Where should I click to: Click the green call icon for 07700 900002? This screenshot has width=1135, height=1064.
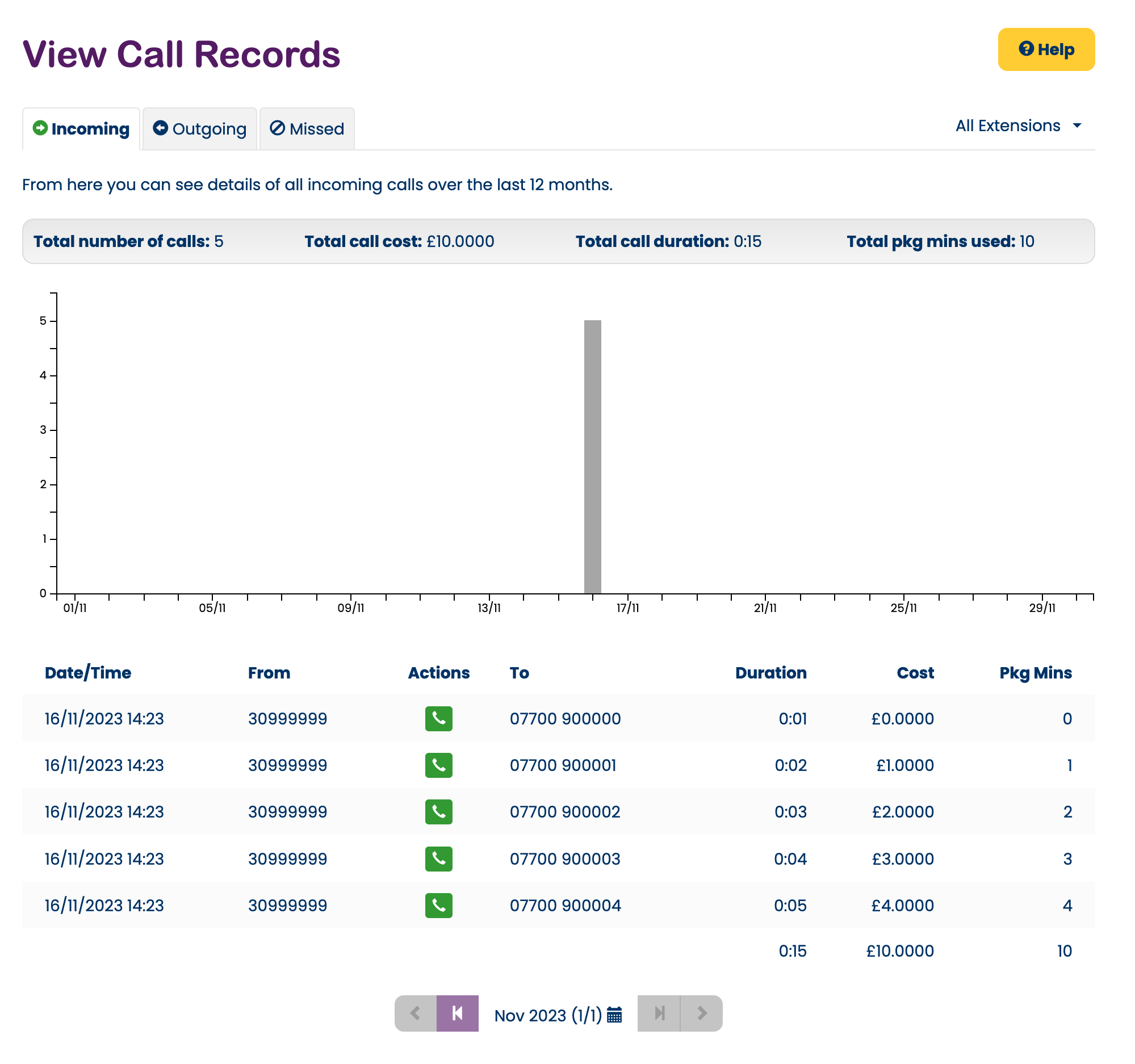point(438,811)
